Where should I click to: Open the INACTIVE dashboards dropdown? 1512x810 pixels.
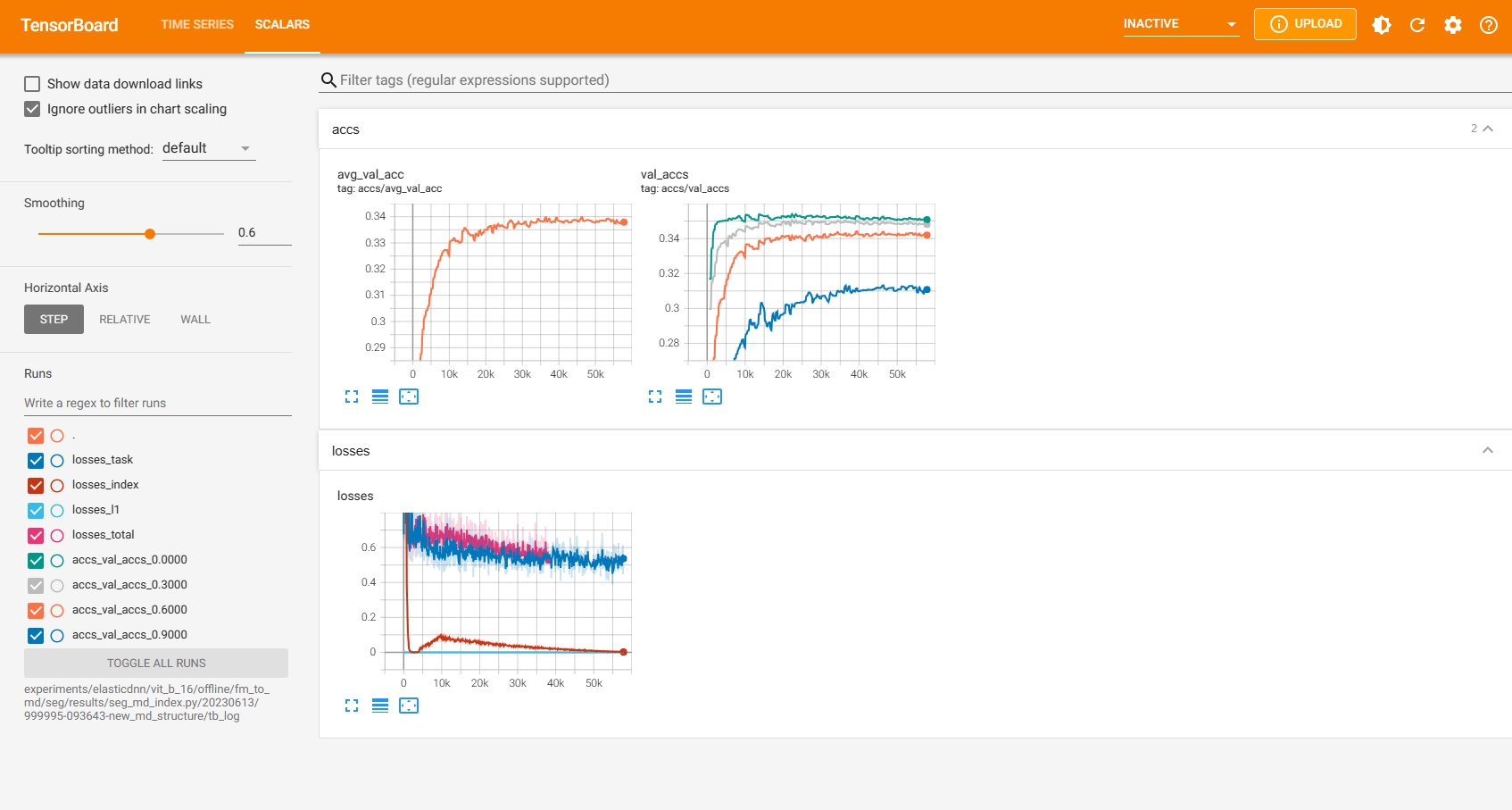1180,24
